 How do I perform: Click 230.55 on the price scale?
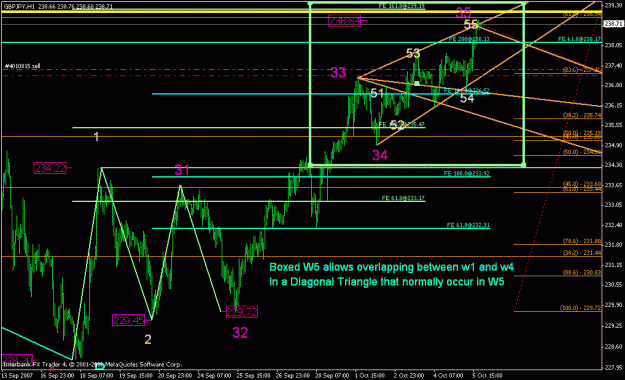[x=613, y=285]
